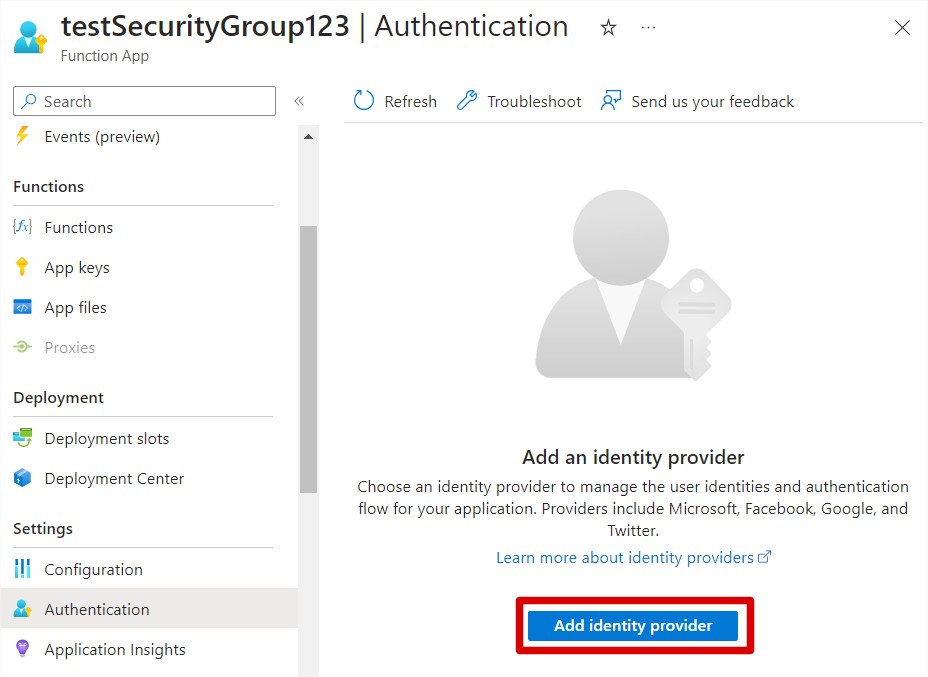
Task: Collapse the sidebar with double chevron
Action: (298, 101)
